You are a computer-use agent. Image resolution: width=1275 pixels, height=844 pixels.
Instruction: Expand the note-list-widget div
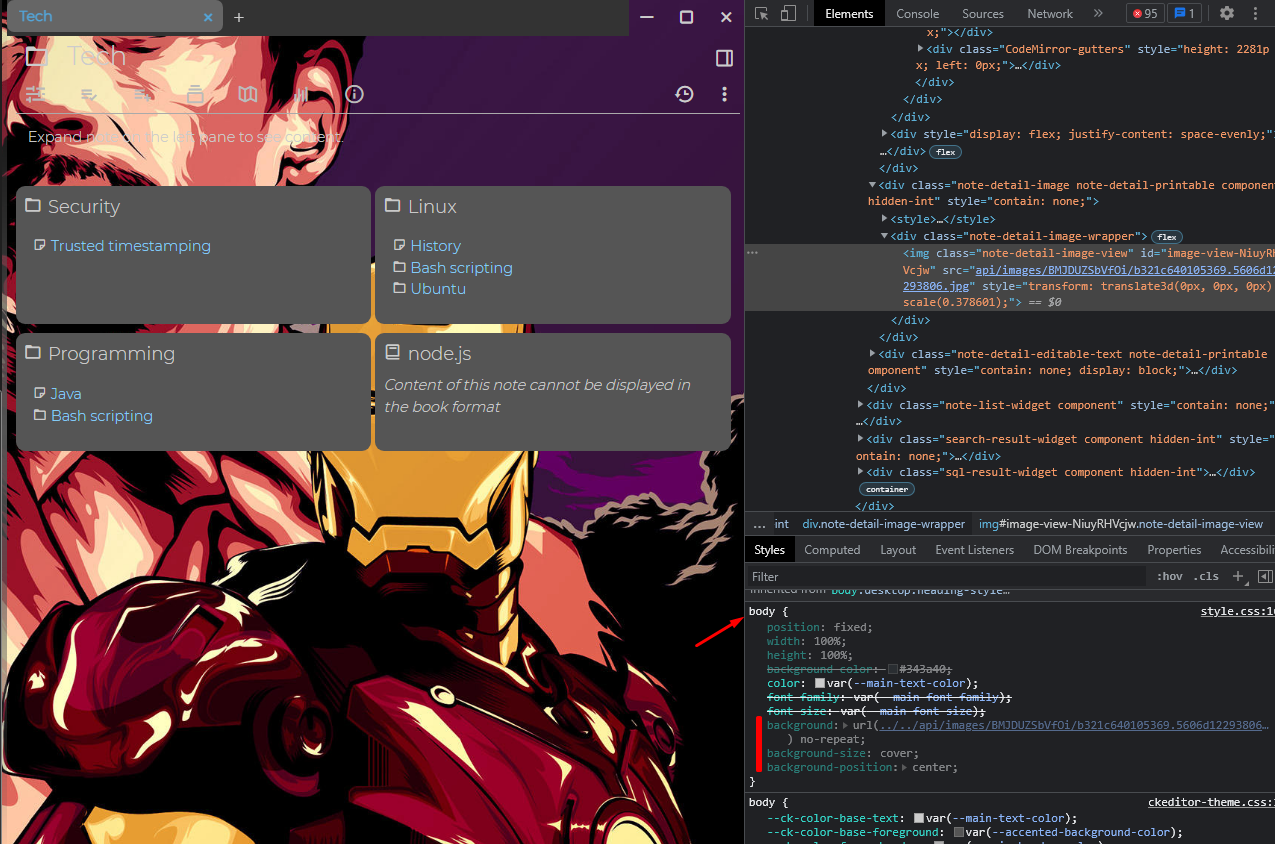click(x=861, y=405)
